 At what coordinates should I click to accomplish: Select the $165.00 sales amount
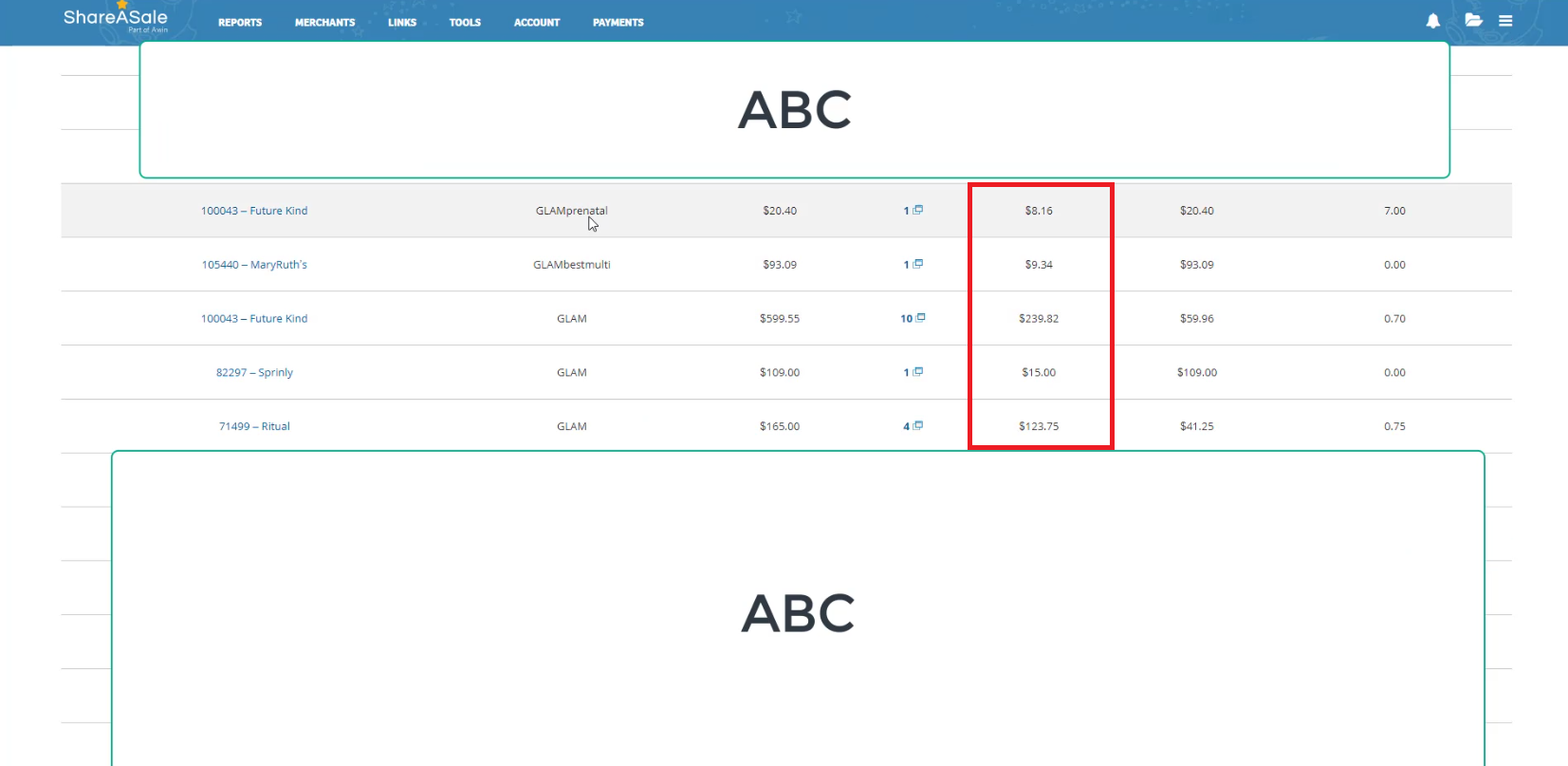[x=780, y=427]
